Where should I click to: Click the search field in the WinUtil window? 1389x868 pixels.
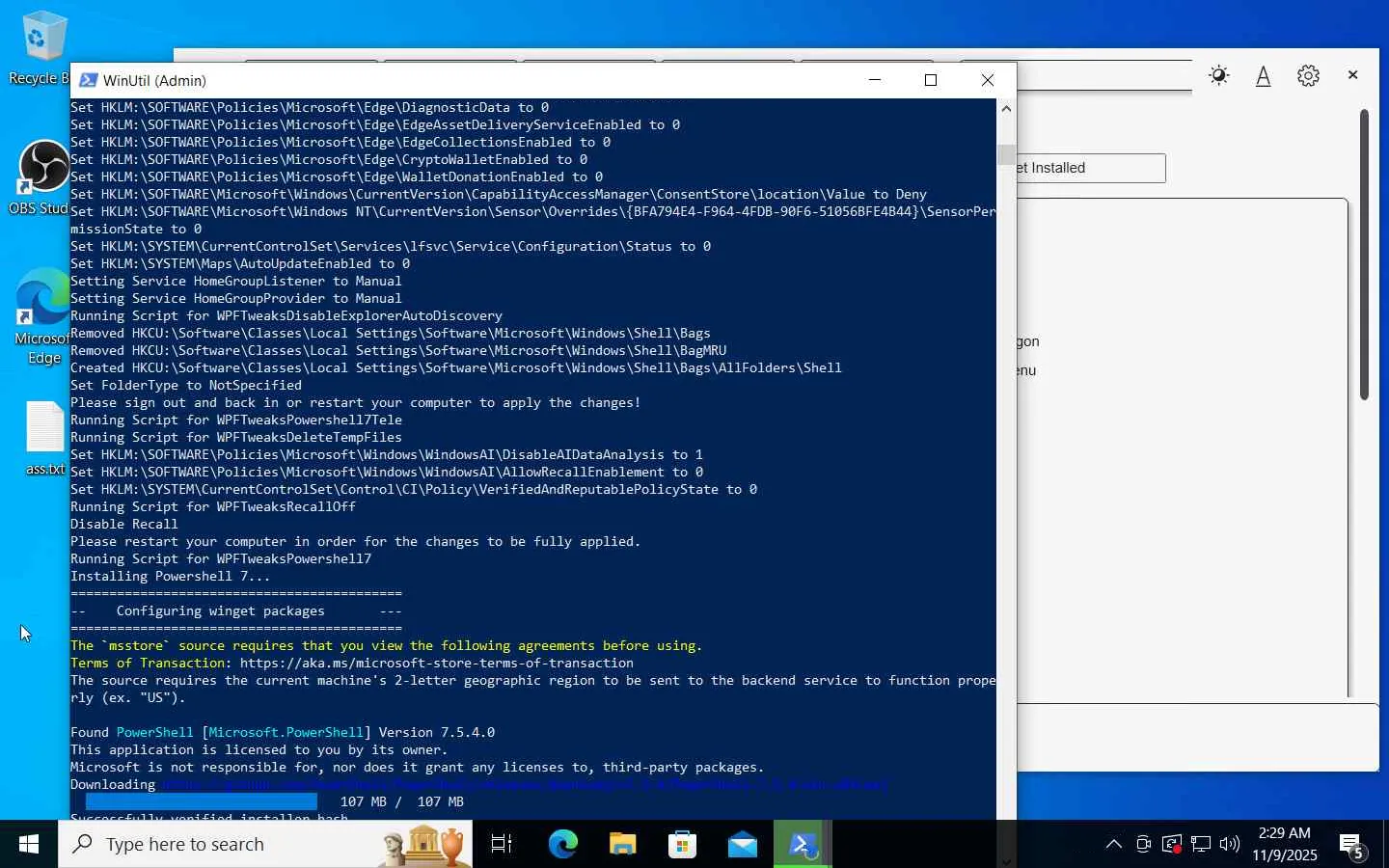tap(1104, 75)
